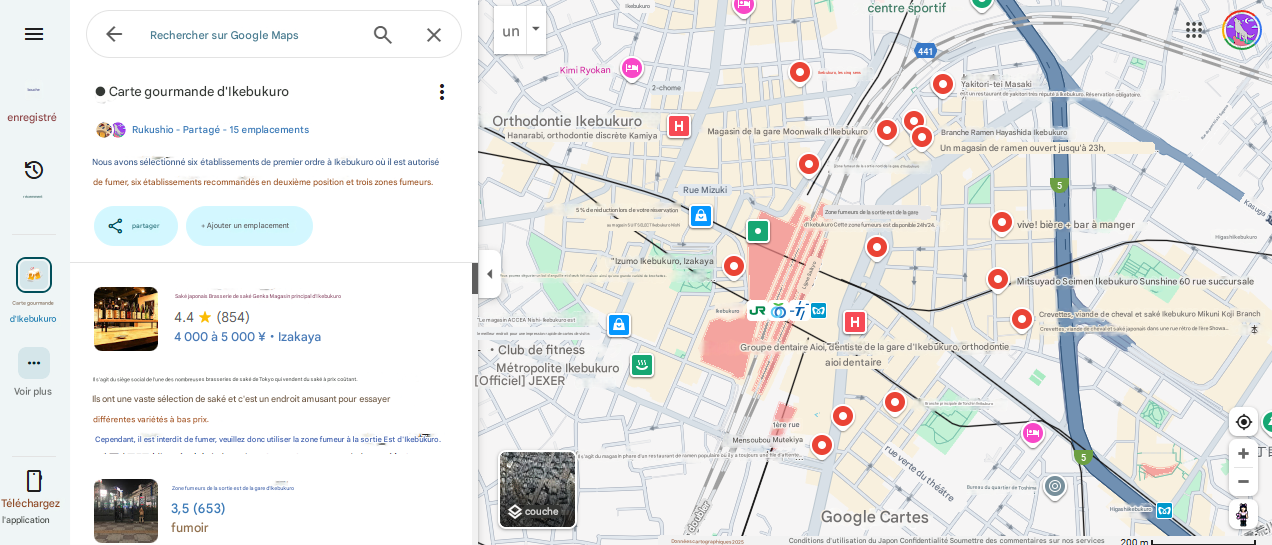This screenshot has height=545, width=1272.
Task: Open Street View pegman
Action: pos(1243,514)
